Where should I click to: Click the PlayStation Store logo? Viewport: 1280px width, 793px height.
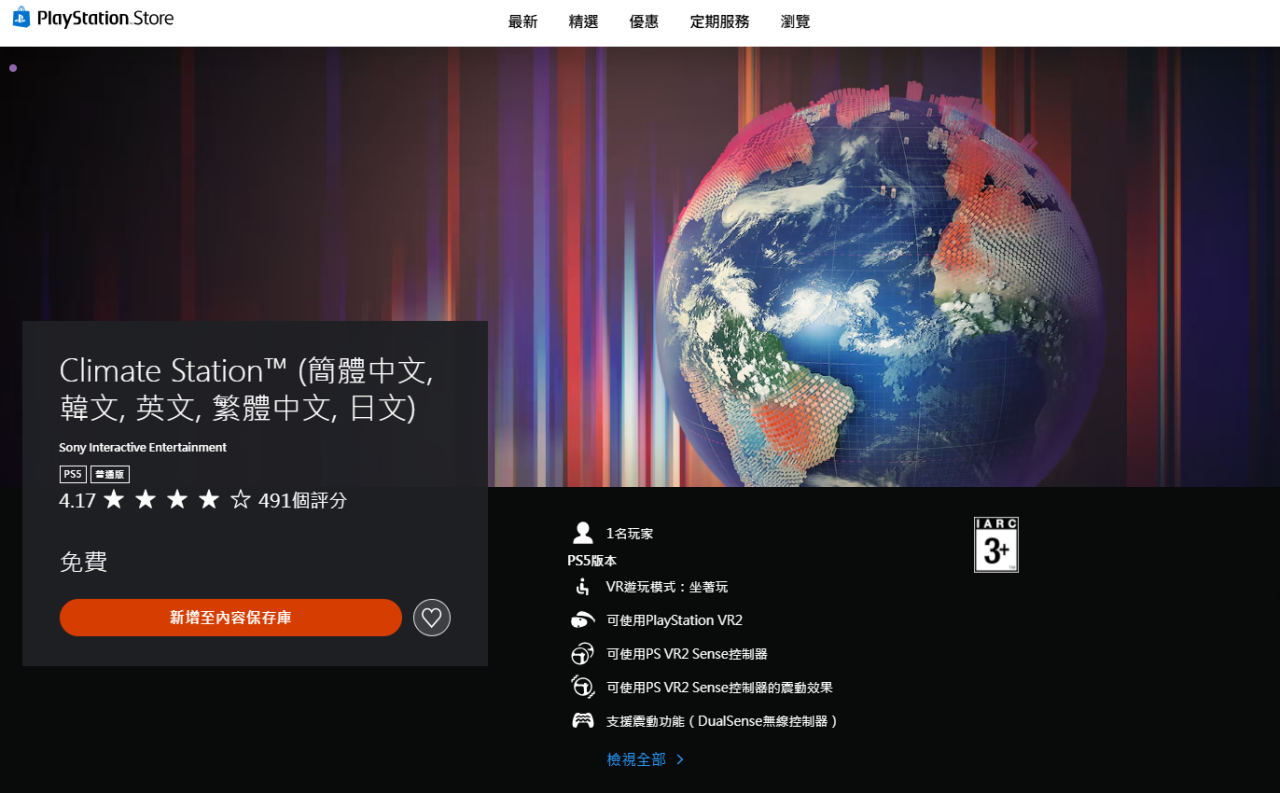(93, 18)
